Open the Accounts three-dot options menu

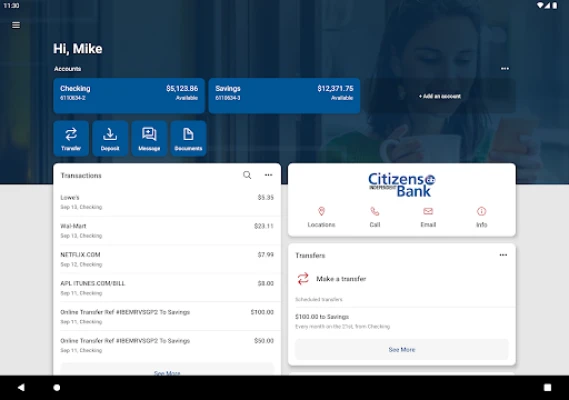(x=505, y=69)
